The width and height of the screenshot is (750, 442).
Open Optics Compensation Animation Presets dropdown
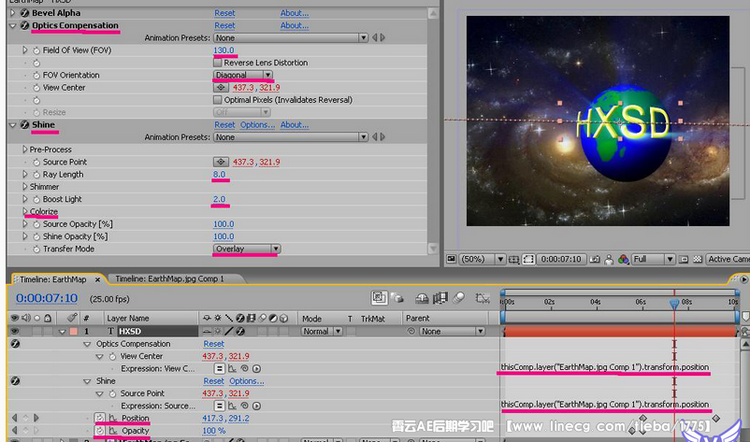[291, 38]
